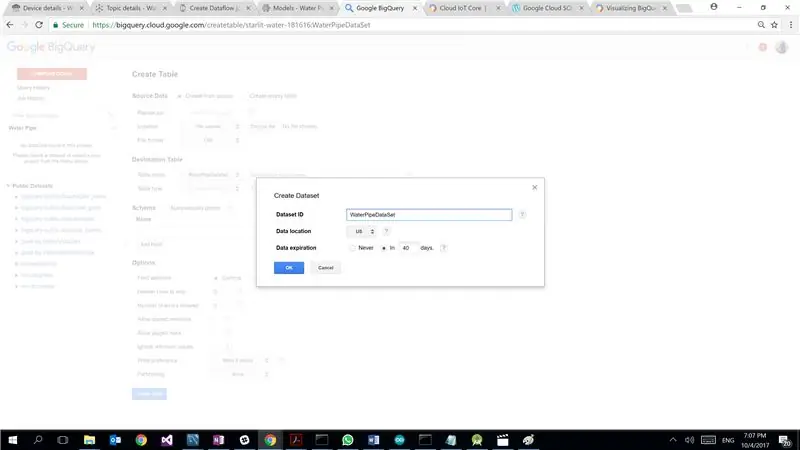800x450 pixels.
Task: Click the ENG language indicator
Action: pyautogui.click(x=728, y=440)
